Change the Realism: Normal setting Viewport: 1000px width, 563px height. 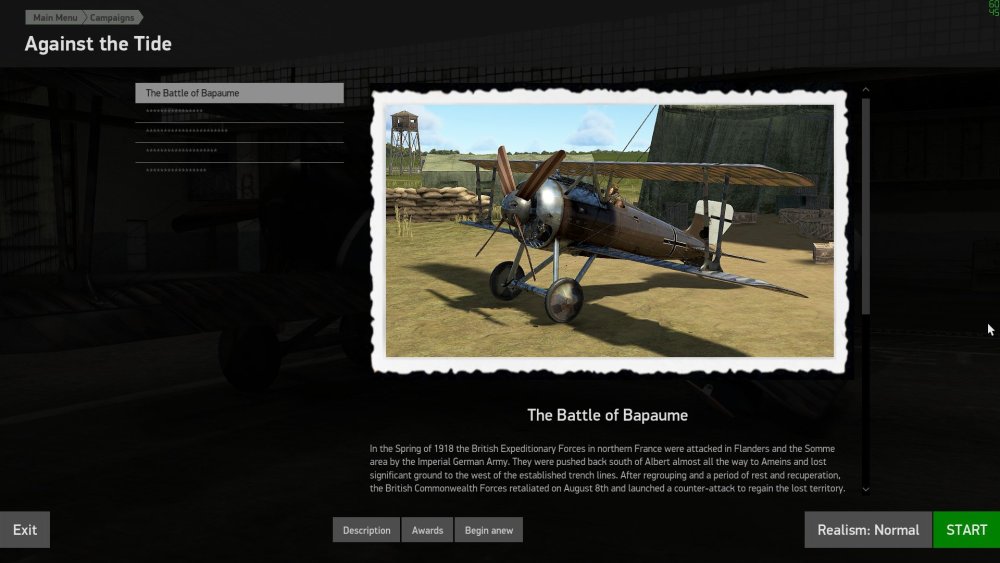point(868,530)
